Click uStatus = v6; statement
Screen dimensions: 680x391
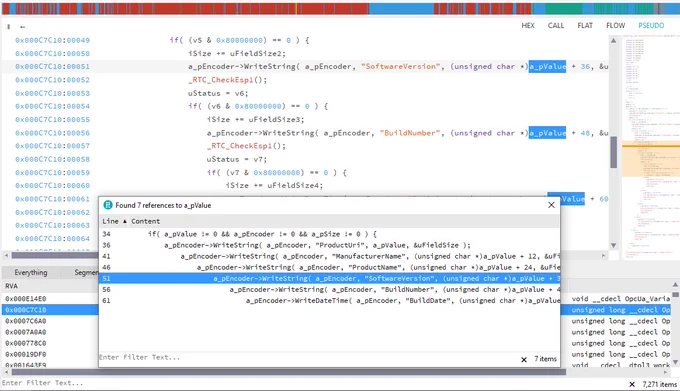coord(218,93)
